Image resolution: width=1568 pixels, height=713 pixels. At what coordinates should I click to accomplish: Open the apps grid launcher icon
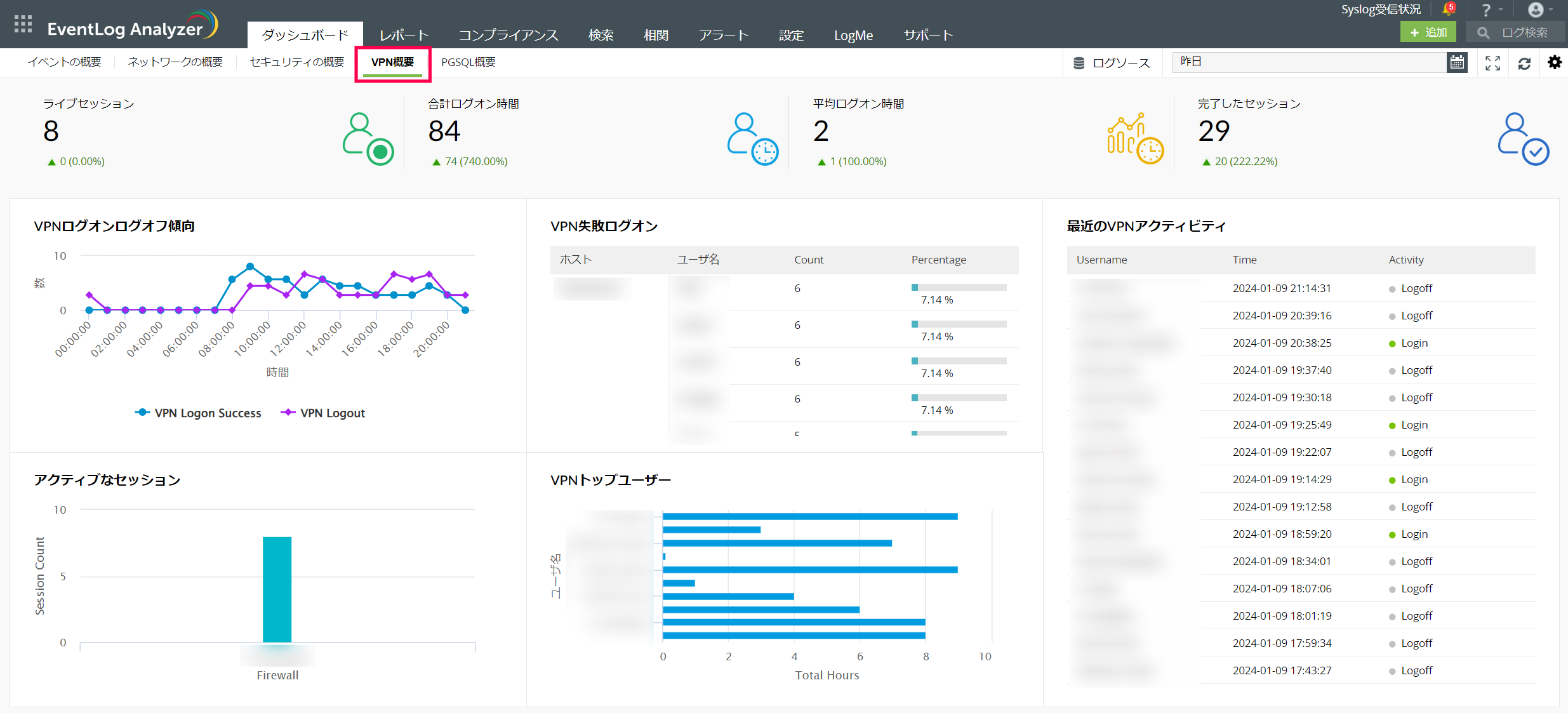(x=23, y=25)
